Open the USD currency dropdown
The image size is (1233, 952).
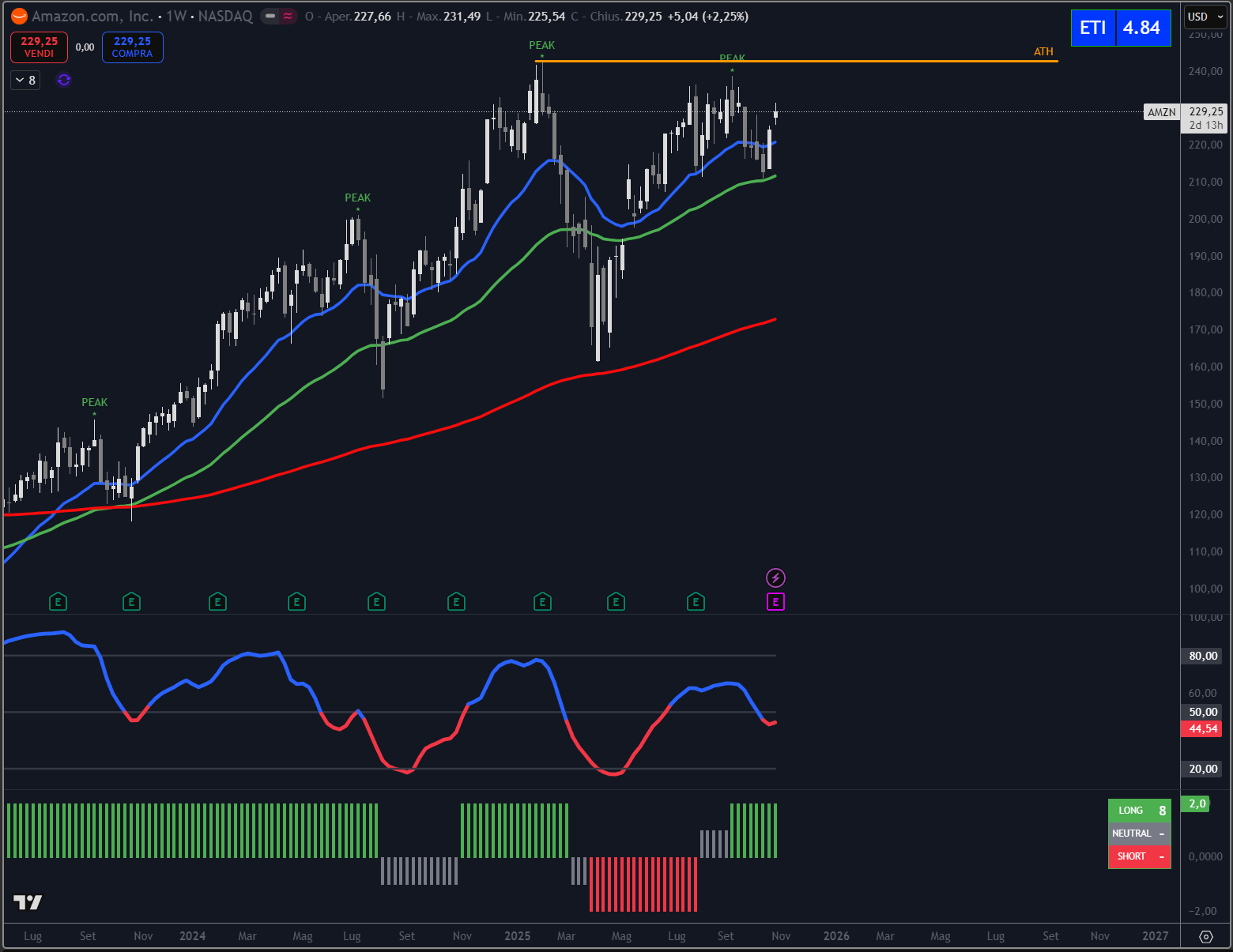coord(1205,17)
